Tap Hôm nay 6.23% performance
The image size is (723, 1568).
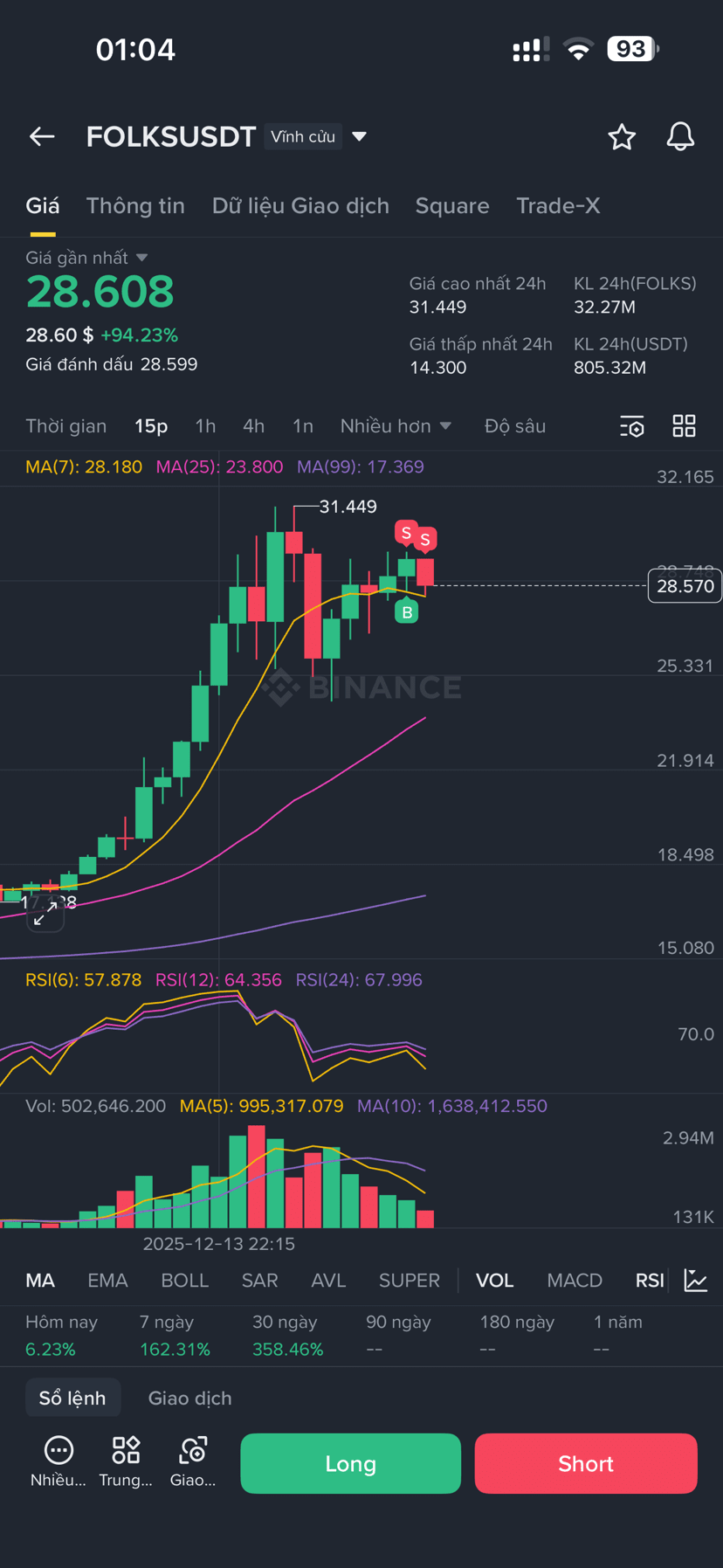(61, 1336)
